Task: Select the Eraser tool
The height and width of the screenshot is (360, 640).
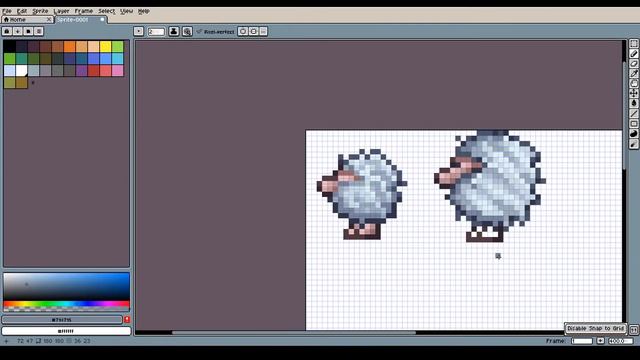Action: (x=633, y=64)
